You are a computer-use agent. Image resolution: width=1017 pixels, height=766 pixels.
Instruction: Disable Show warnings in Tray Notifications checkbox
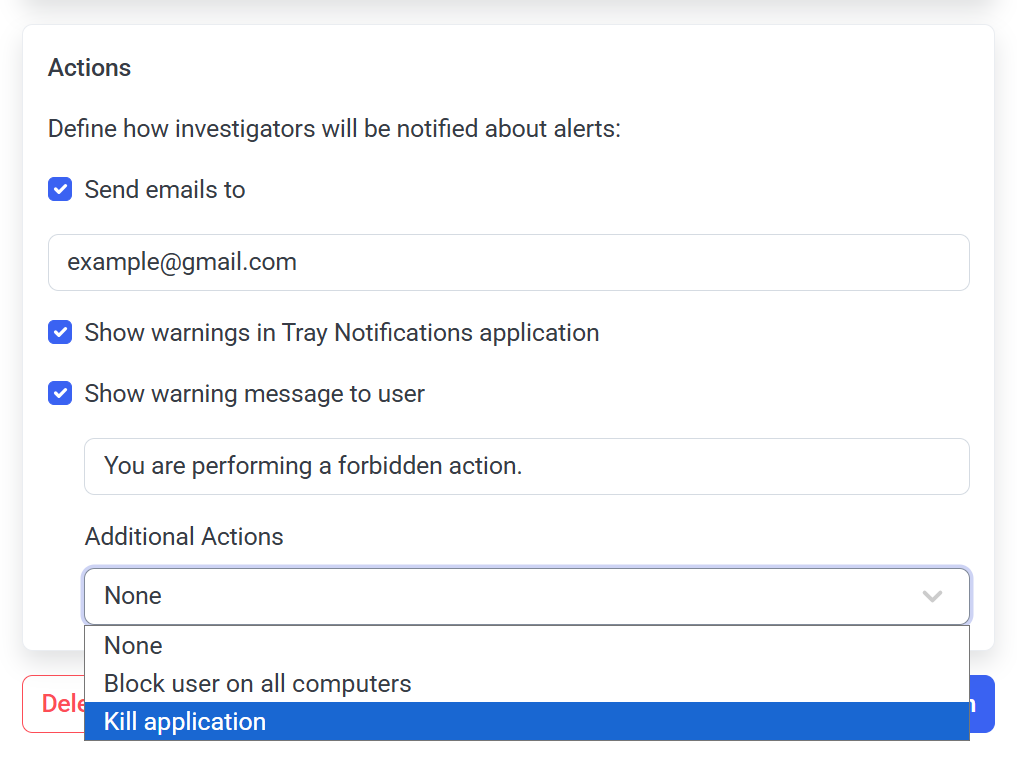click(x=60, y=333)
